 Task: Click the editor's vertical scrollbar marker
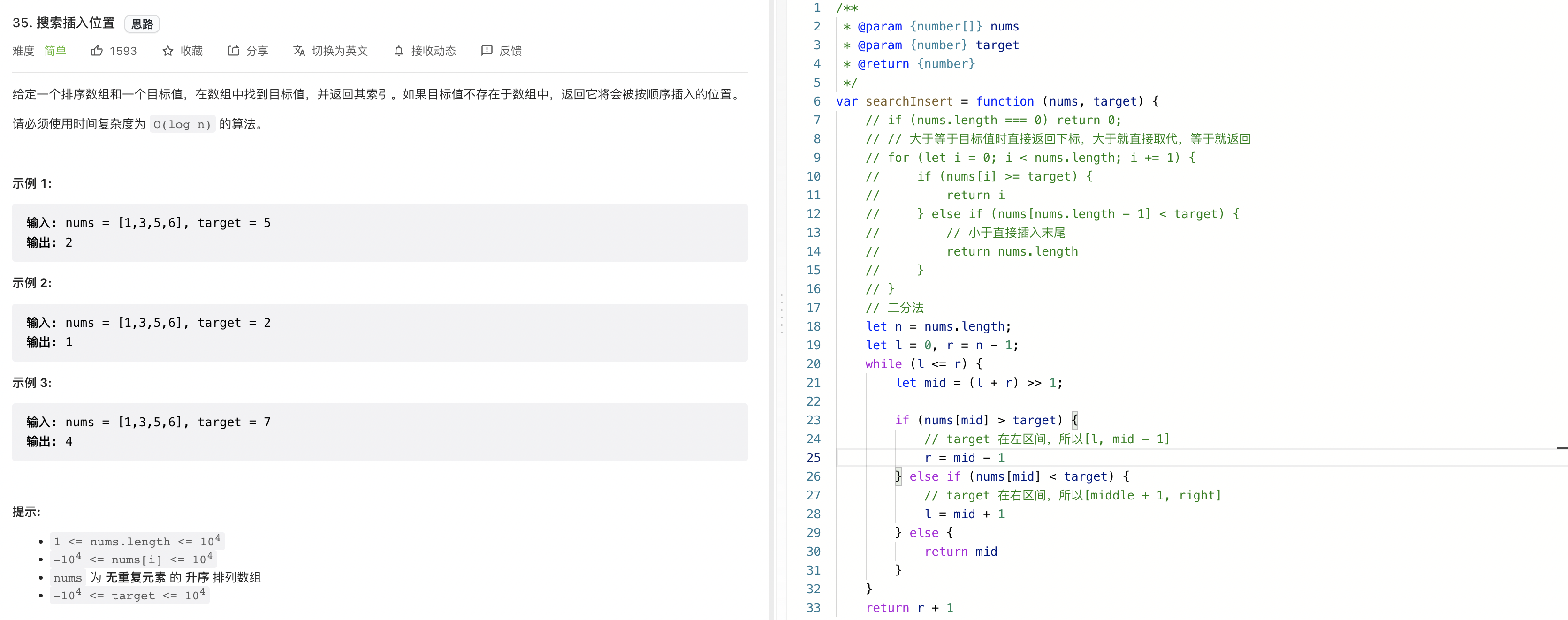click(x=1562, y=448)
